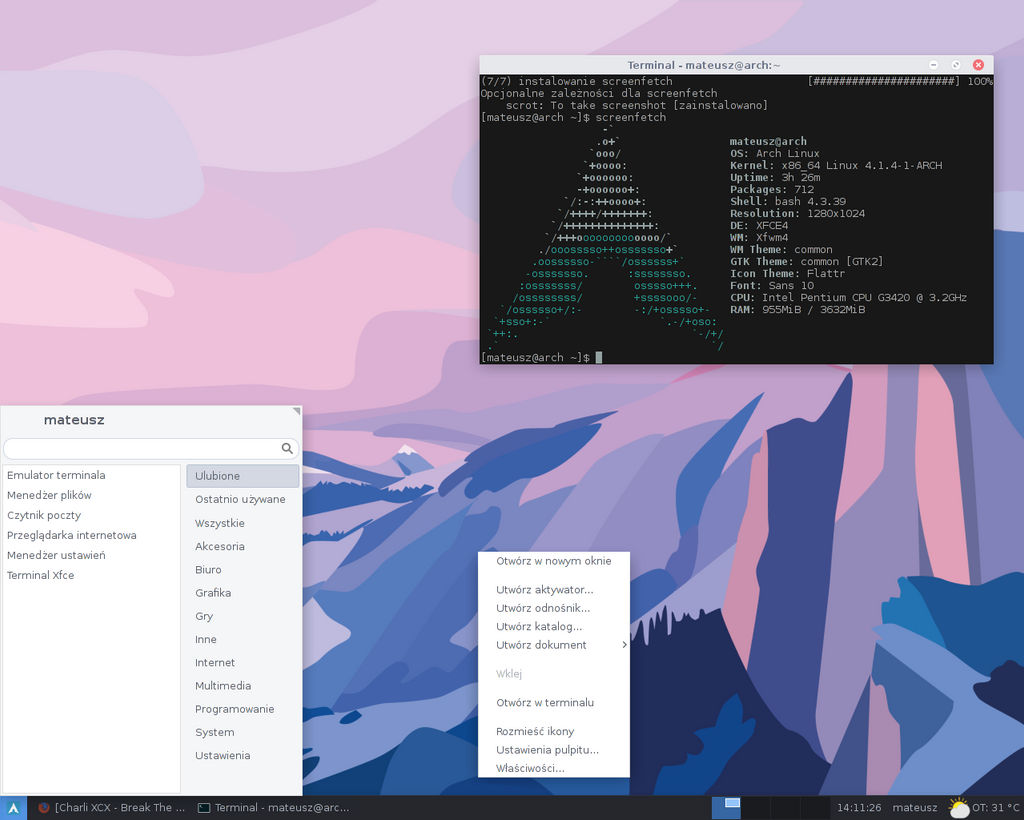Click the search magnifier in menu search box
This screenshot has width=1024, height=820.
[x=287, y=448]
